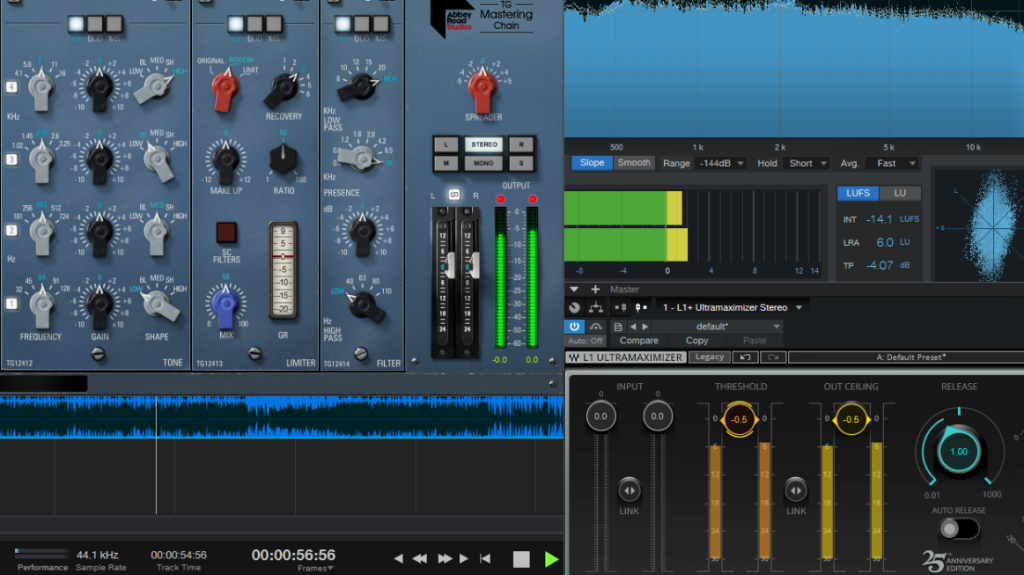Click the Ratio knob in Limiter module
1024x575 pixels.
(x=283, y=159)
